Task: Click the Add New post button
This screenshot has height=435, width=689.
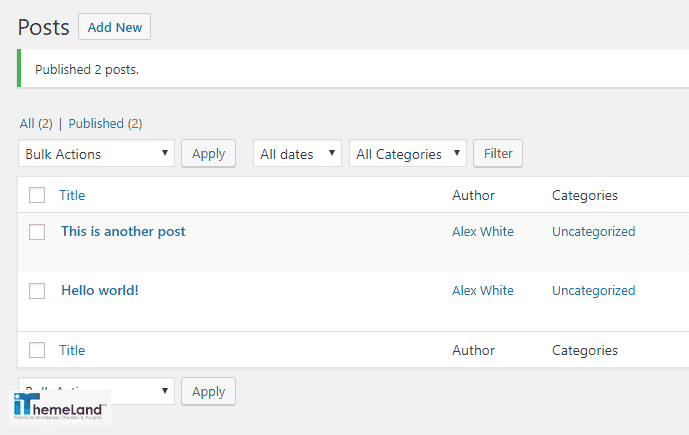Action: (114, 27)
